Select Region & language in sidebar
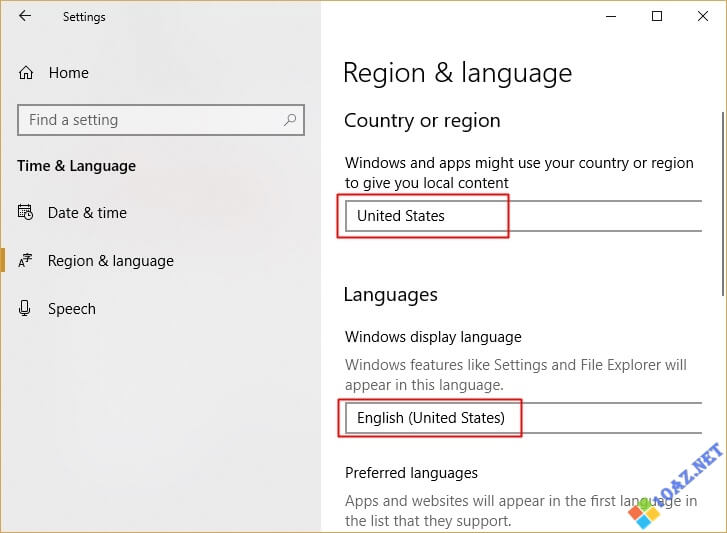 point(111,261)
